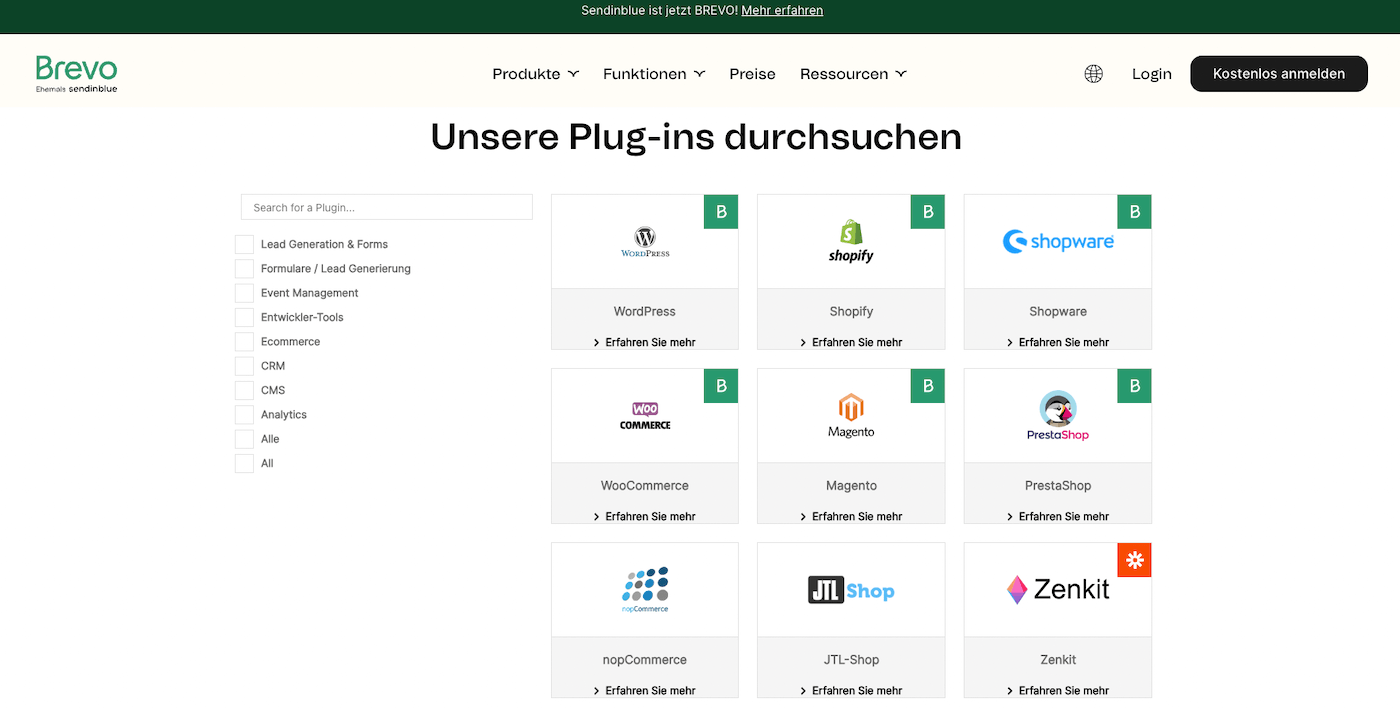Click the Shopify logo image
Viewport: 1400px width, 708px height.
click(851, 242)
